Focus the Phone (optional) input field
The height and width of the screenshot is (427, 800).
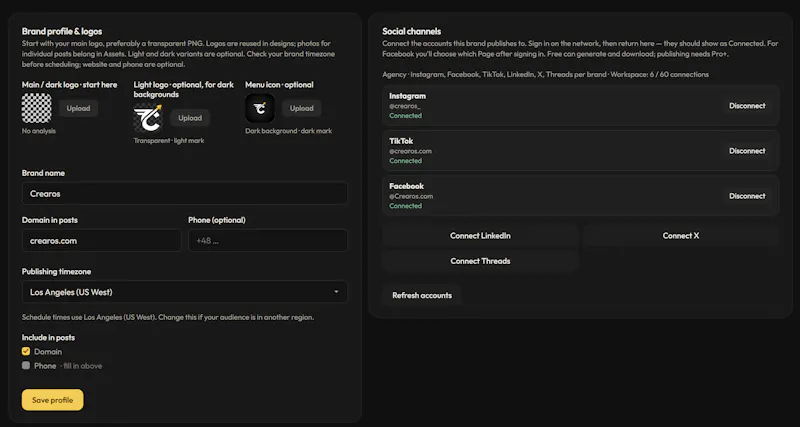coord(268,240)
